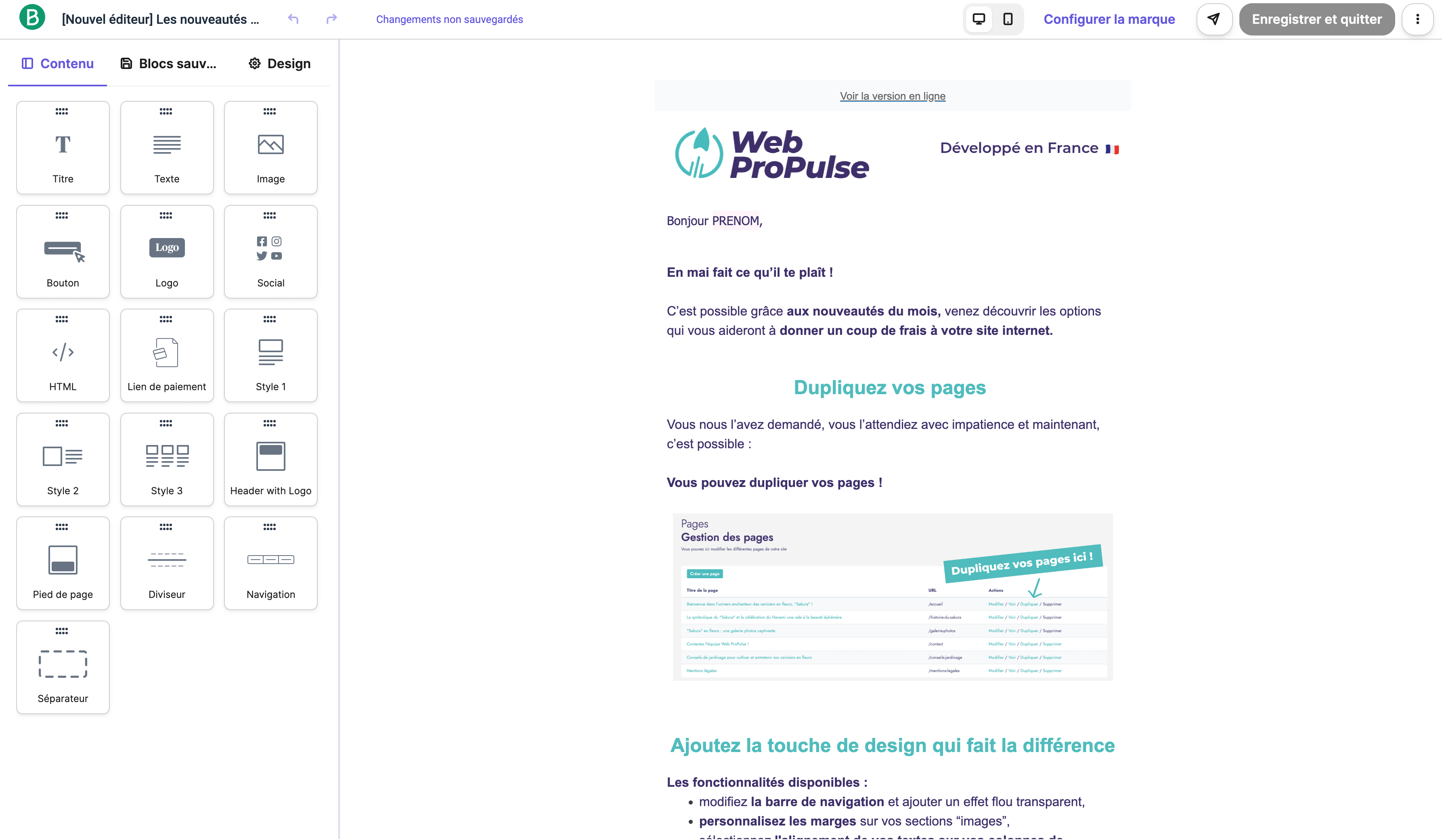Switch to the Design tab
1442x840 pixels.
280,63
